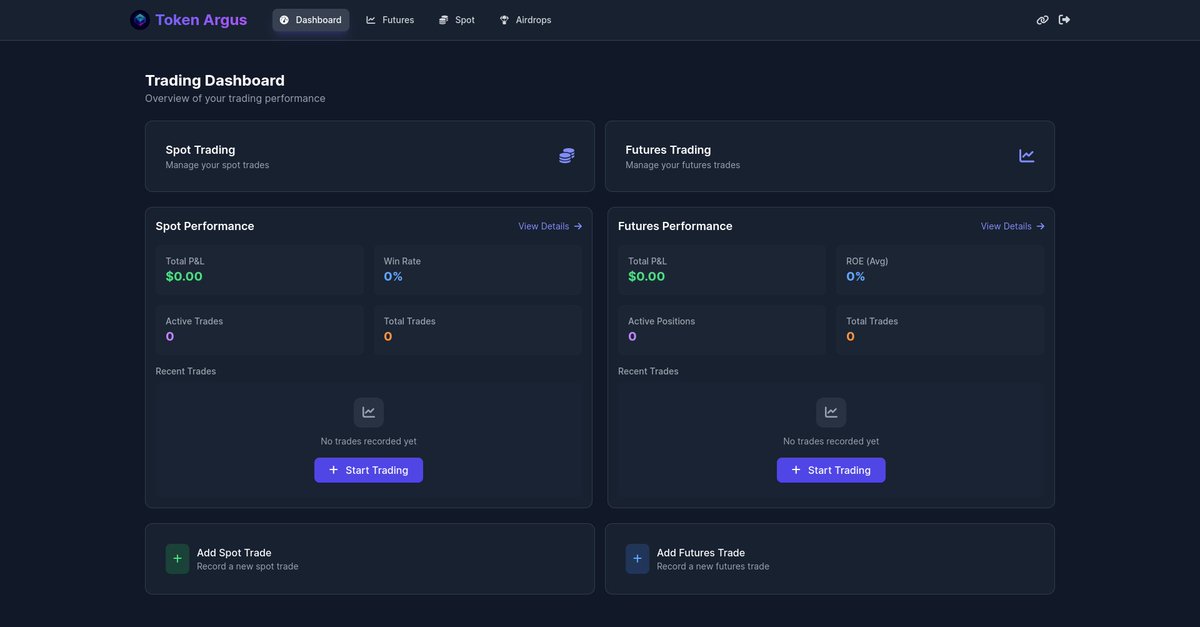This screenshot has height=627, width=1200.
Task: Click the chart icon in Futures Trading card
Action: (1027, 156)
